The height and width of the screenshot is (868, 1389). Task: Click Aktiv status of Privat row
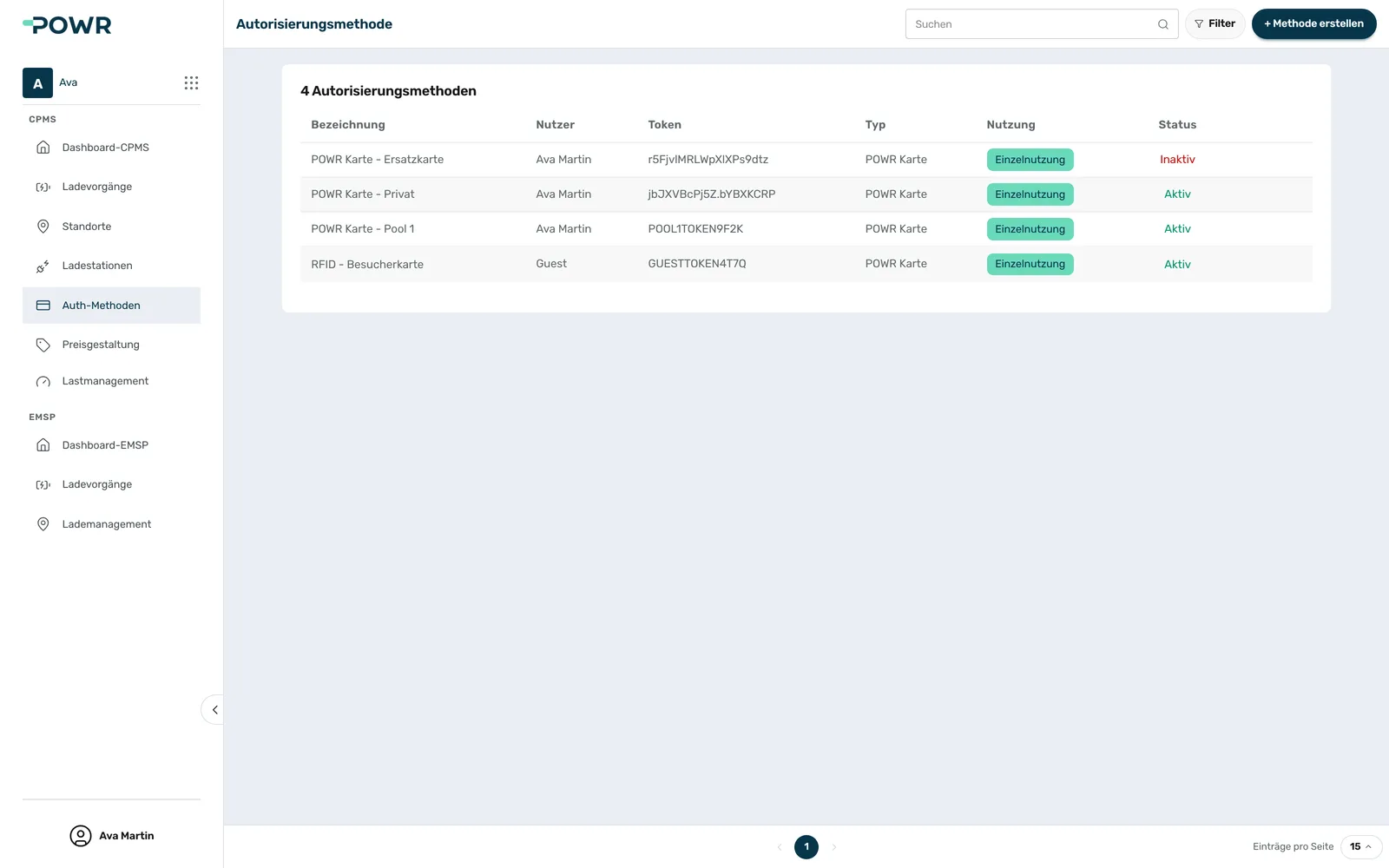click(x=1177, y=194)
